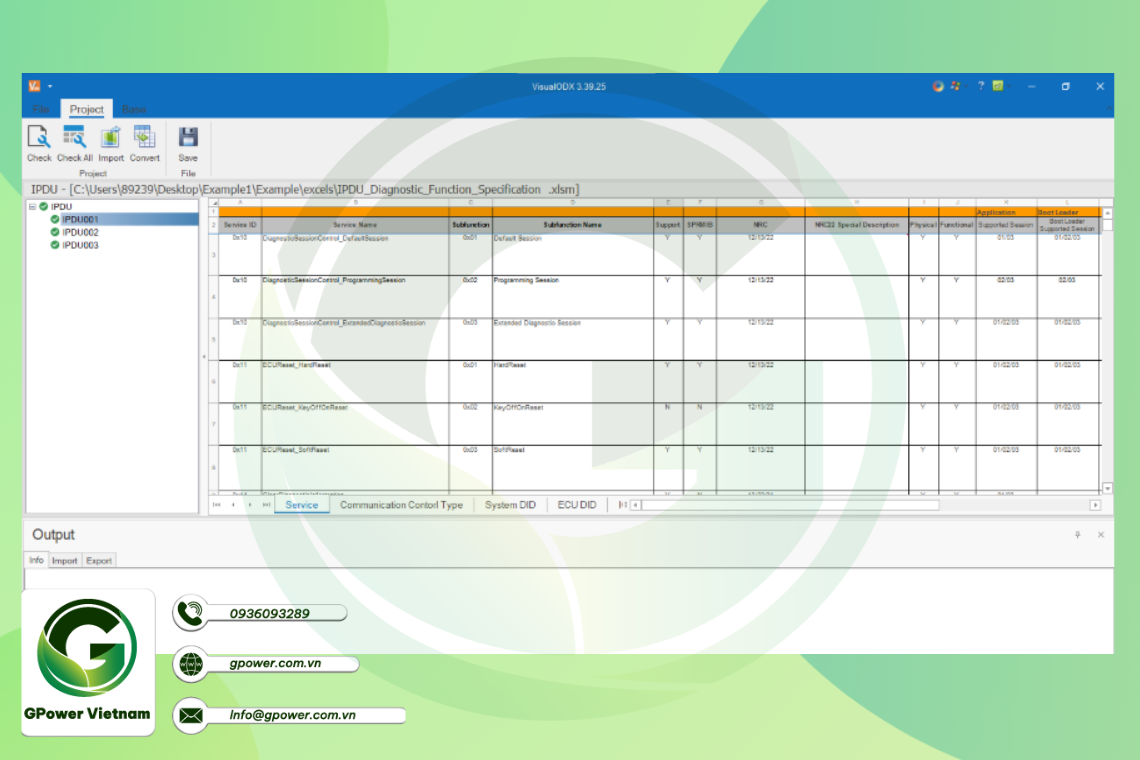Open the four-color squares style menu
Screen dimensions: 1140x760
tap(955, 86)
